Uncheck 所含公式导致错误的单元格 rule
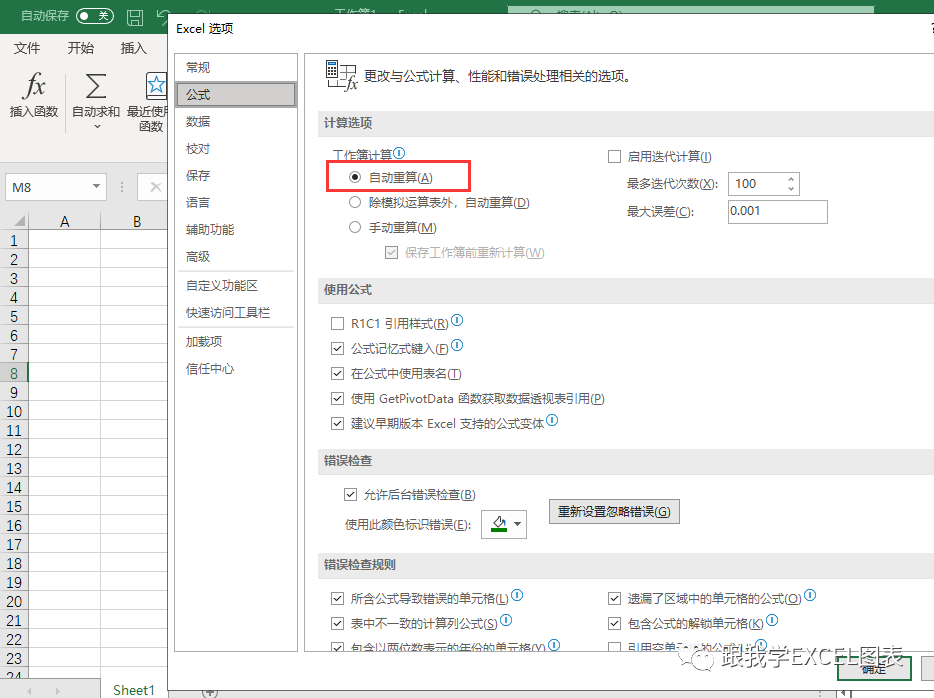Screen dimensions: 934x698 pyautogui.click(x=337, y=598)
